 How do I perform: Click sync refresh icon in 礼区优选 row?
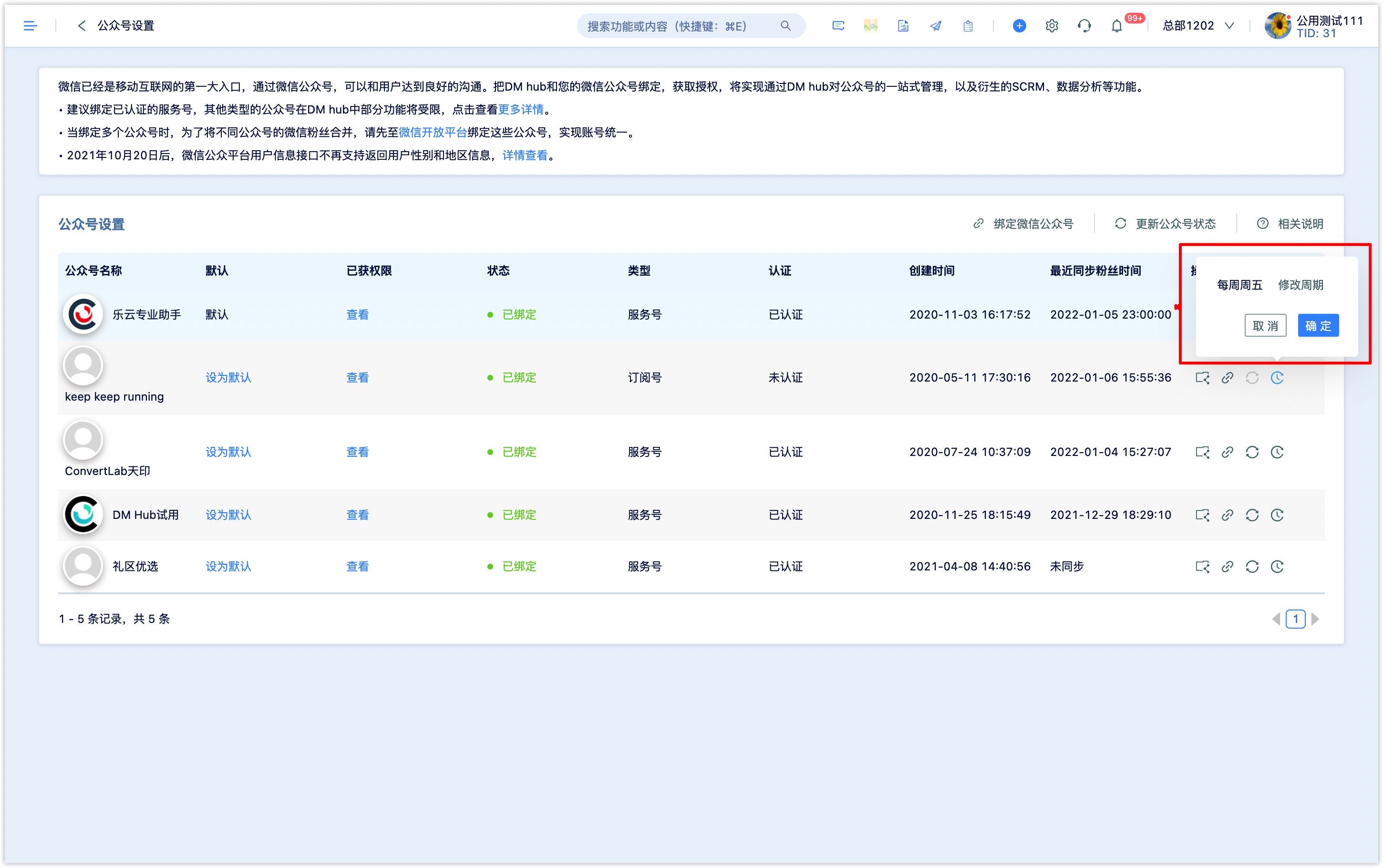[1252, 567]
